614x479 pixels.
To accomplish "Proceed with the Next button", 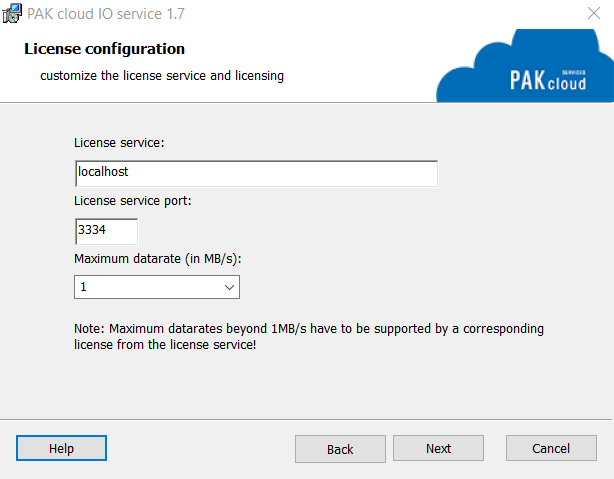I will 438,448.
